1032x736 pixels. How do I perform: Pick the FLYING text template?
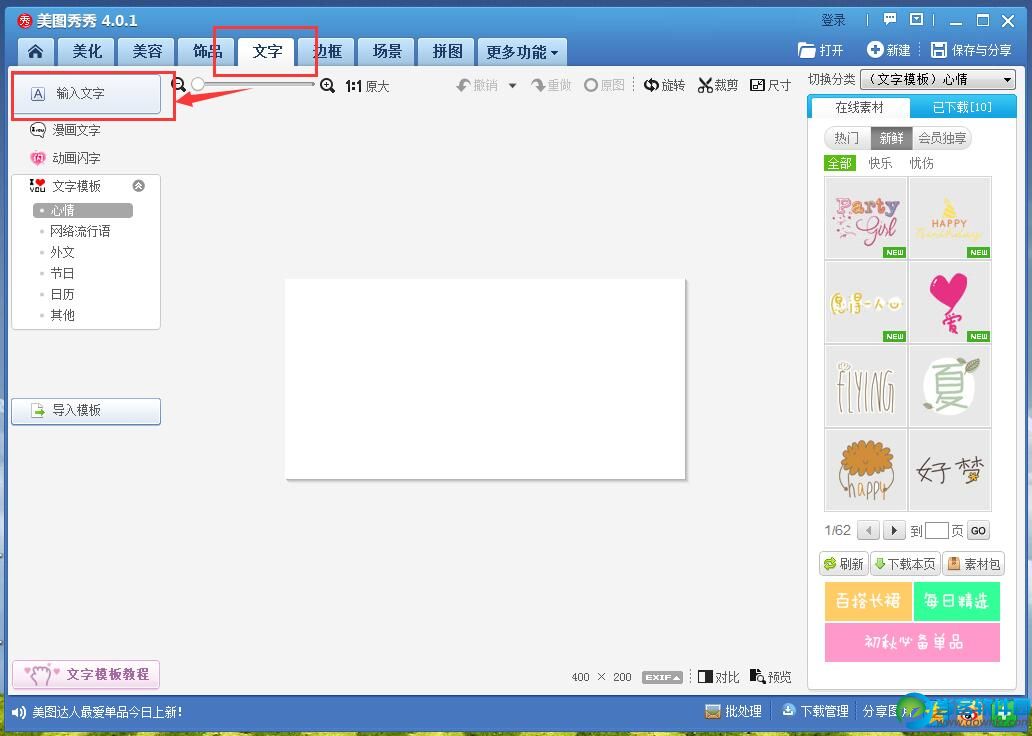click(865, 386)
